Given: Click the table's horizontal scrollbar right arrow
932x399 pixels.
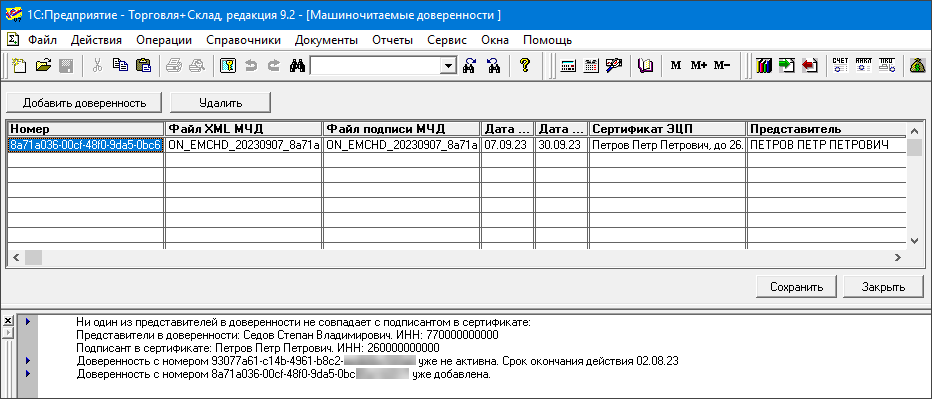Looking at the screenshot, I should click(x=899, y=257).
